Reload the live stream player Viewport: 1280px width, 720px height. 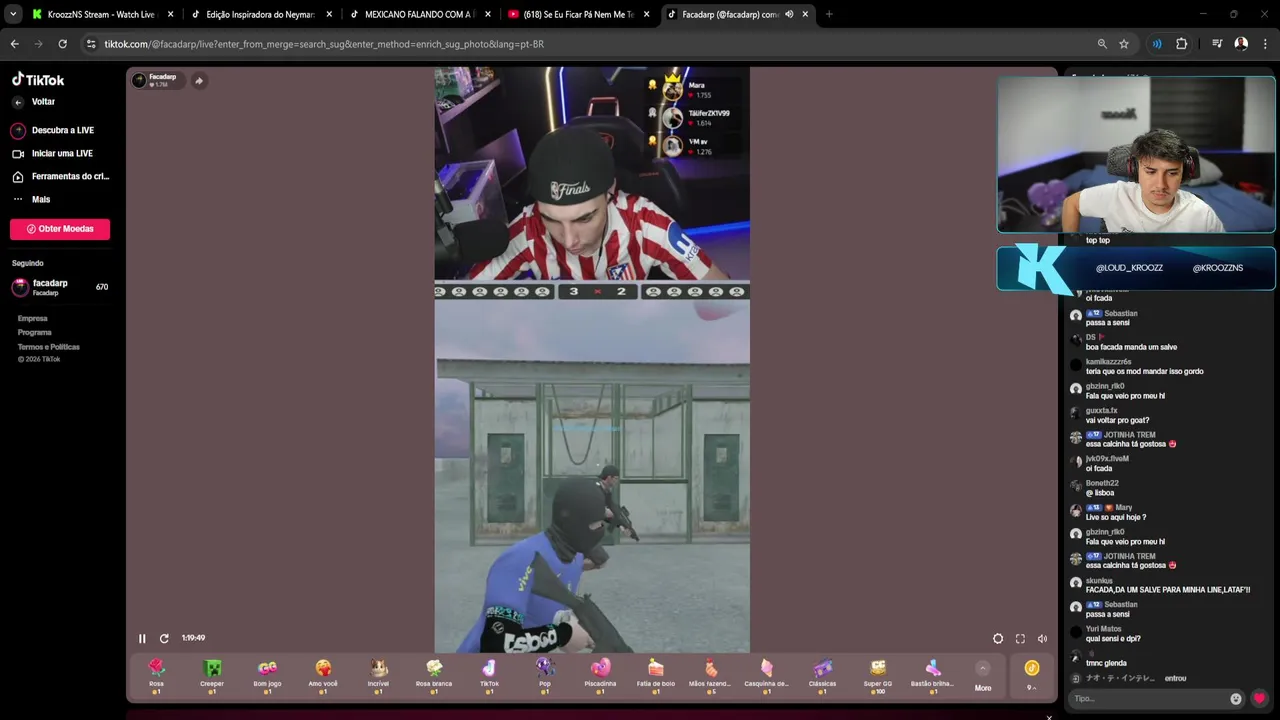164,638
